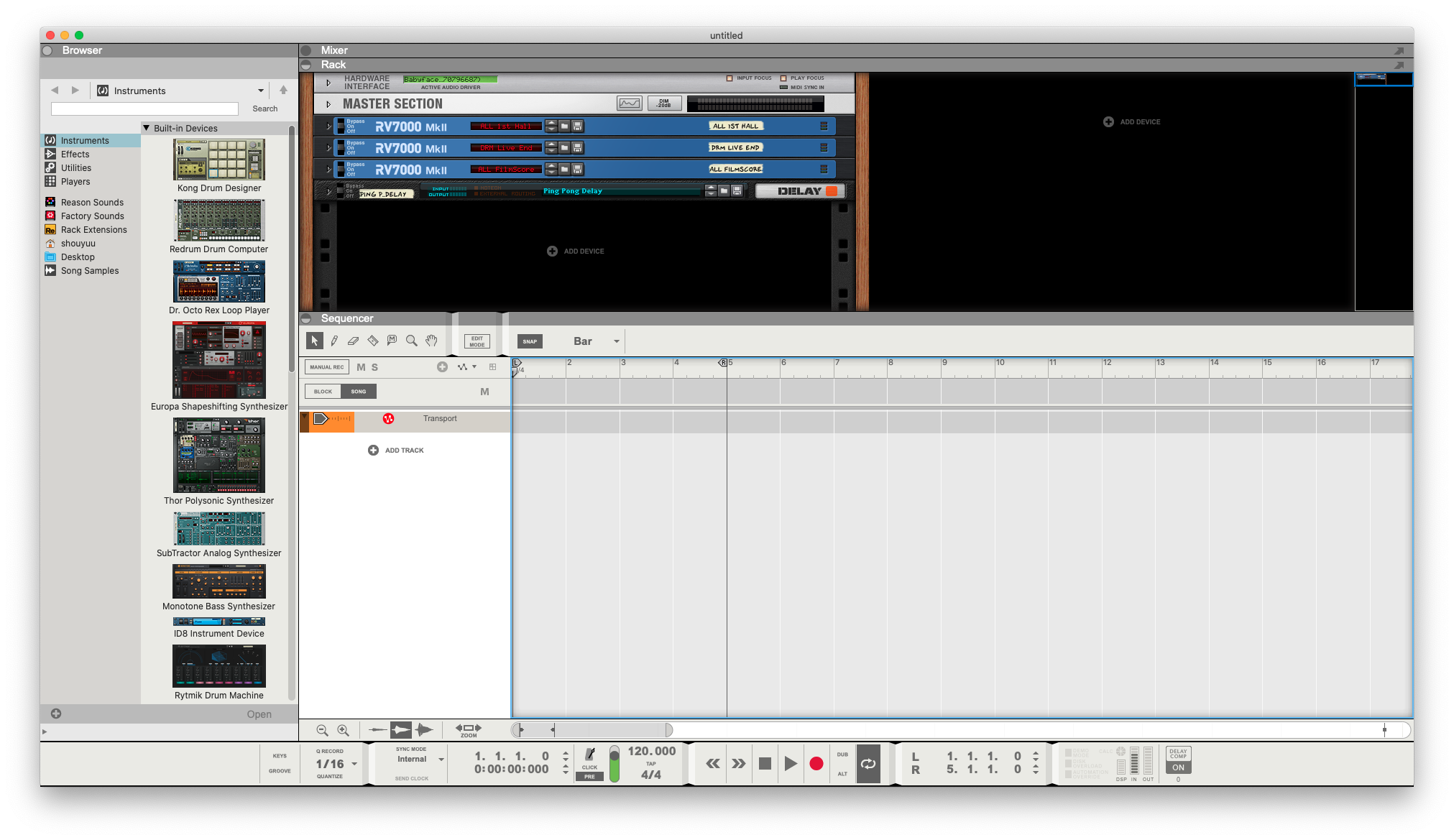This screenshot has height=840, width=1454.
Task: Select the Hand tool in sequencer
Action: [x=431, y=341]
